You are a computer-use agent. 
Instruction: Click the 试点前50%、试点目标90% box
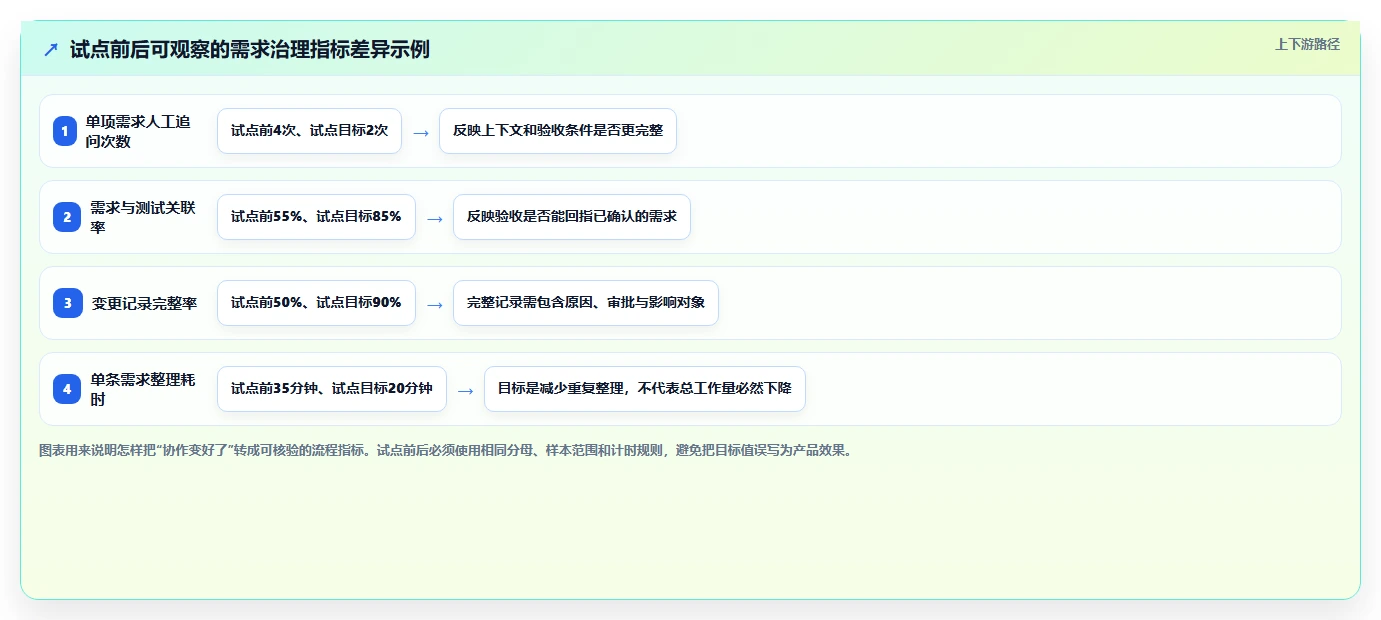click(316, 303)
